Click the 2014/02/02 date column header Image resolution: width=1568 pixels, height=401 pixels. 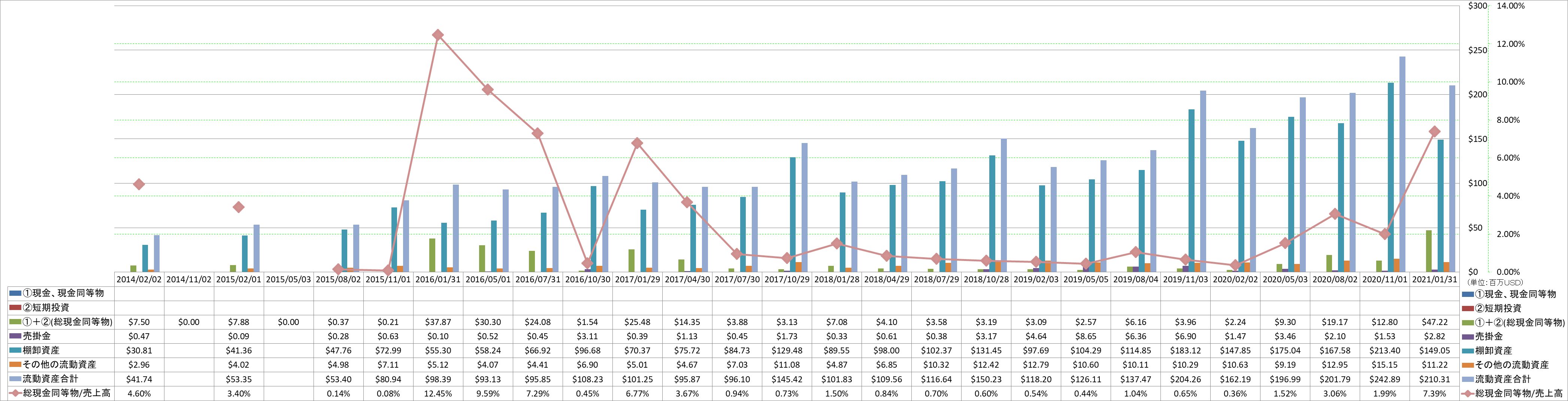139,279
